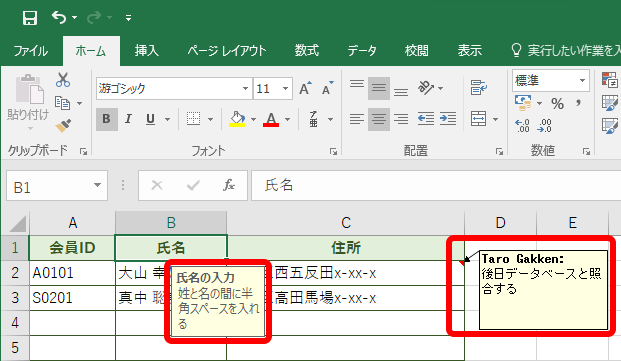Select the Format Painter brush icon
621x361 pixels.
(63, 125)
